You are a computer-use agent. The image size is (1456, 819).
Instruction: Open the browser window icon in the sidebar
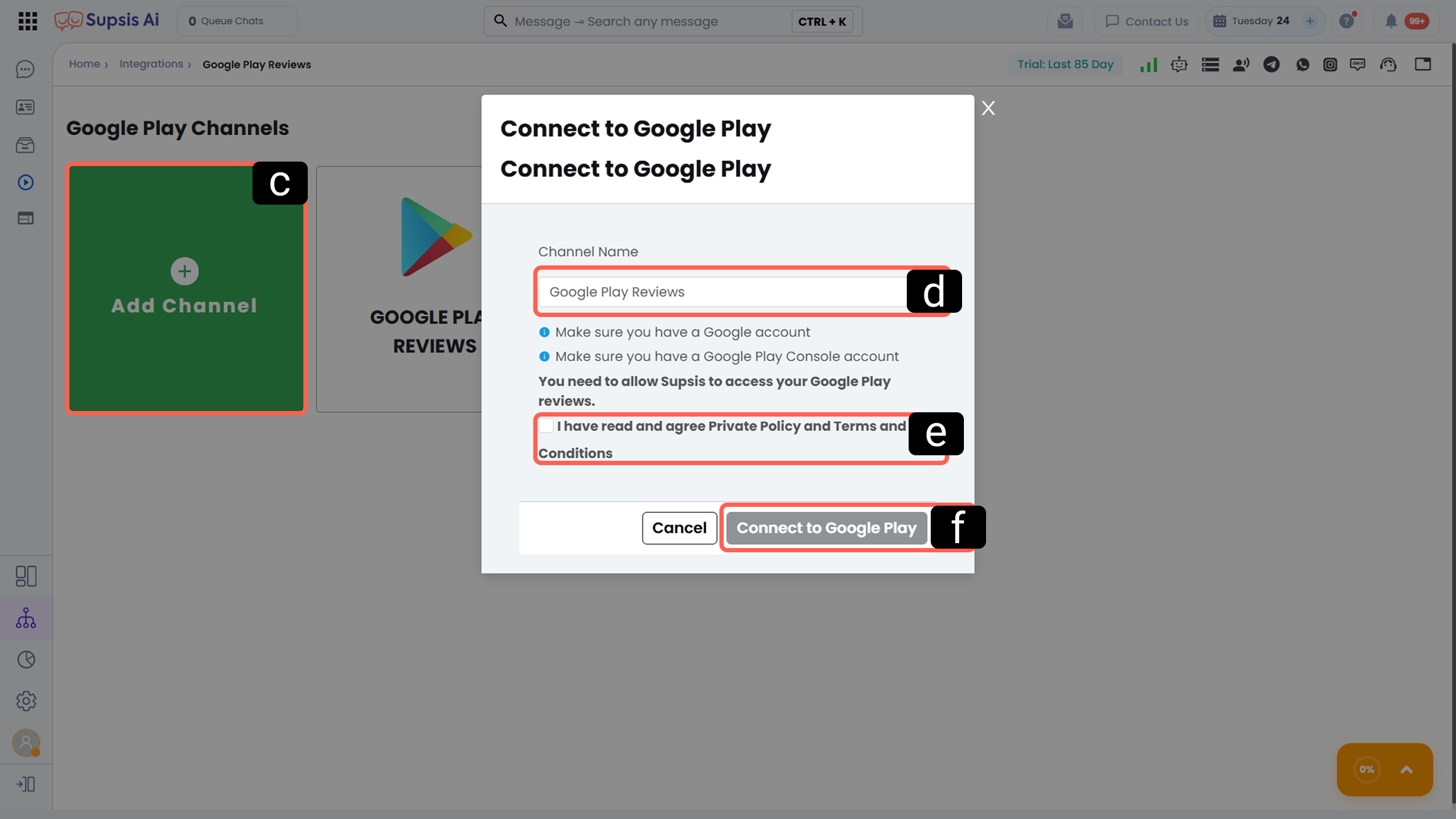[25, 218]
